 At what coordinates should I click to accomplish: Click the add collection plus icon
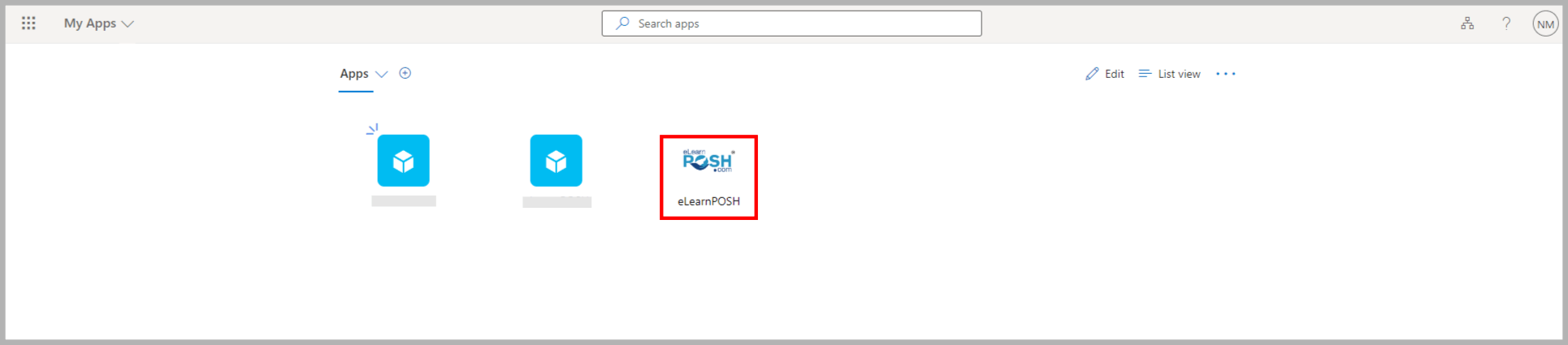point(405,73)
